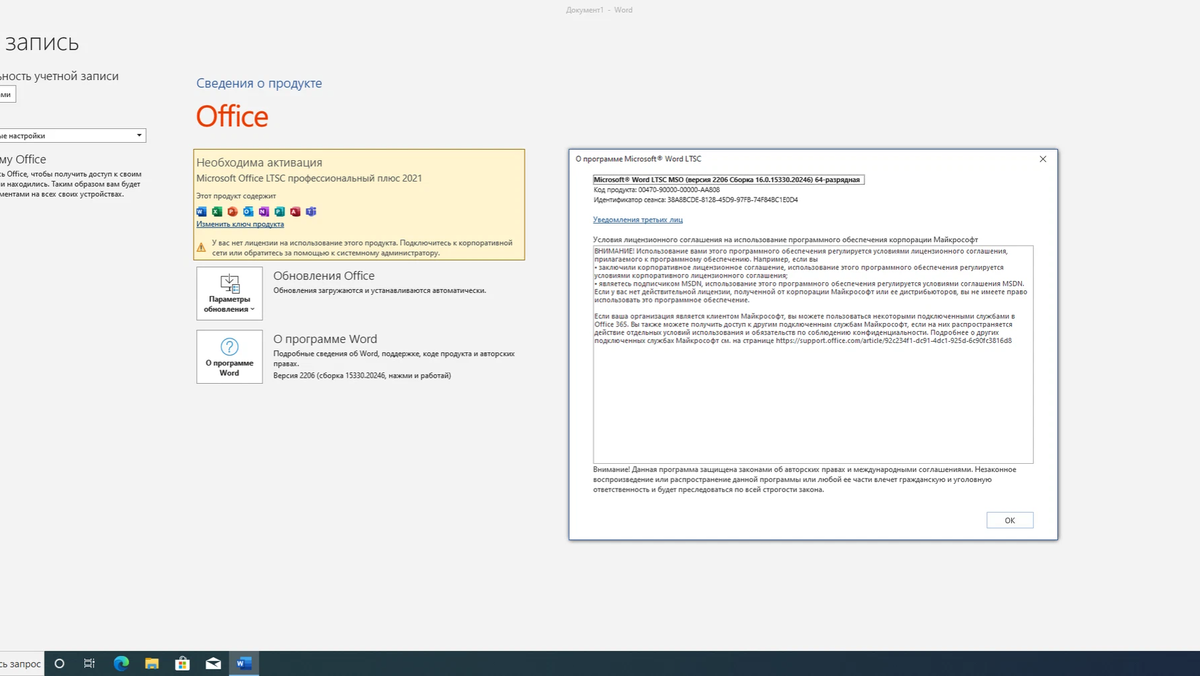Click the taskbar search box

click(x=22, y=663)
